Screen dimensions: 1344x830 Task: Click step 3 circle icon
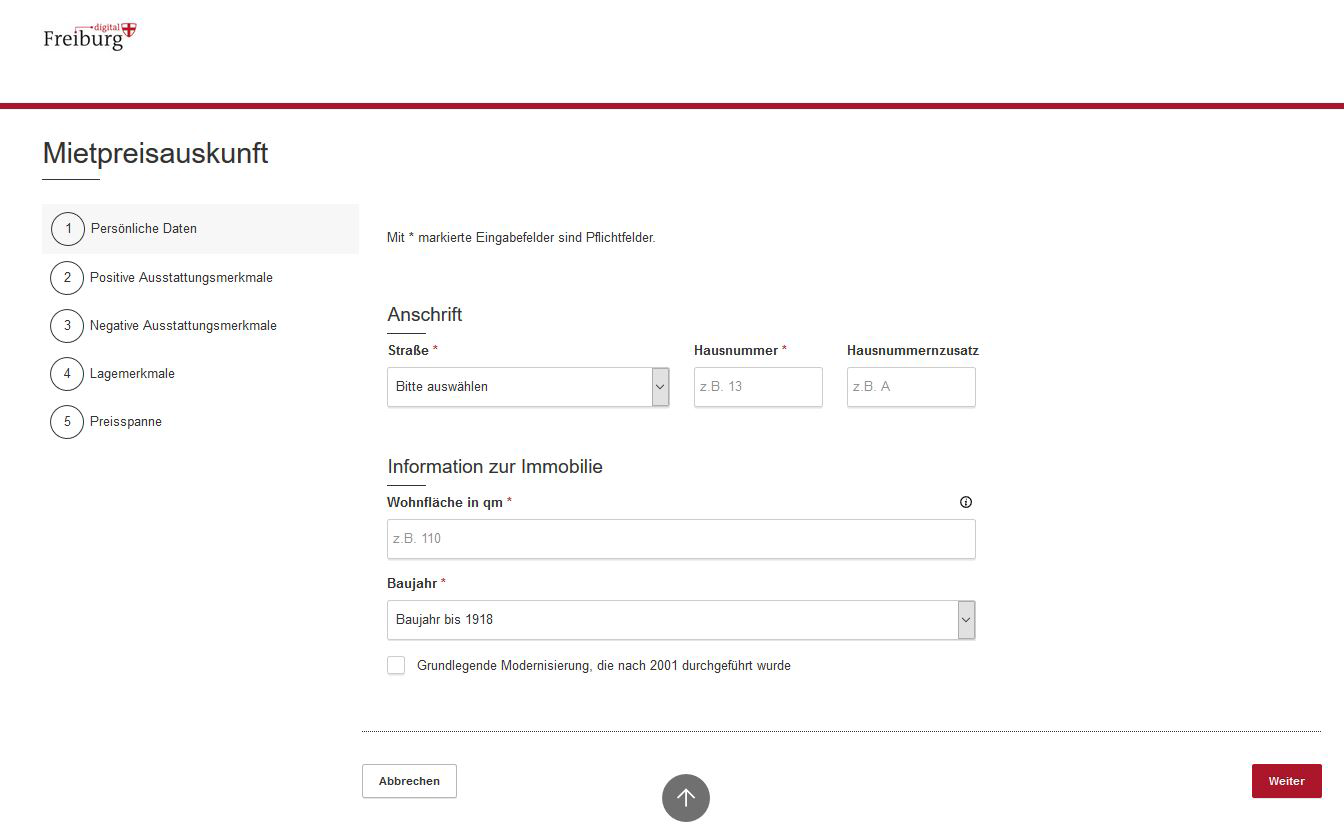[x=67, y=326]
